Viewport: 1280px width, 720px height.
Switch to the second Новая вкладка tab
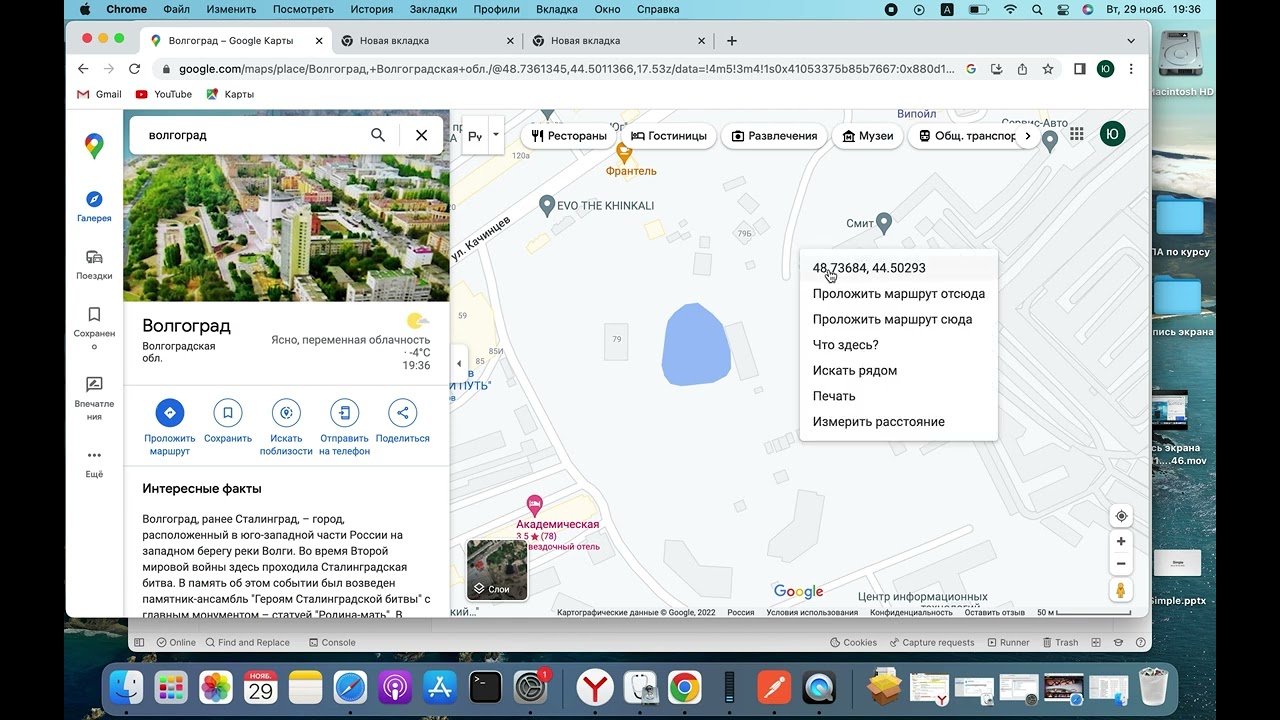click(619, 41)
